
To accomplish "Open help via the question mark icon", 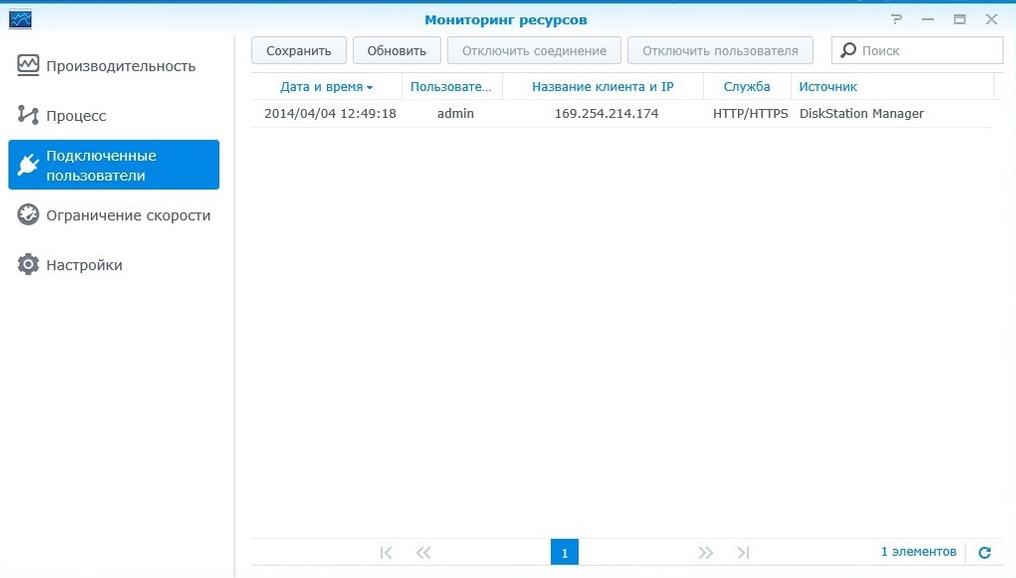I will point(896,19).
